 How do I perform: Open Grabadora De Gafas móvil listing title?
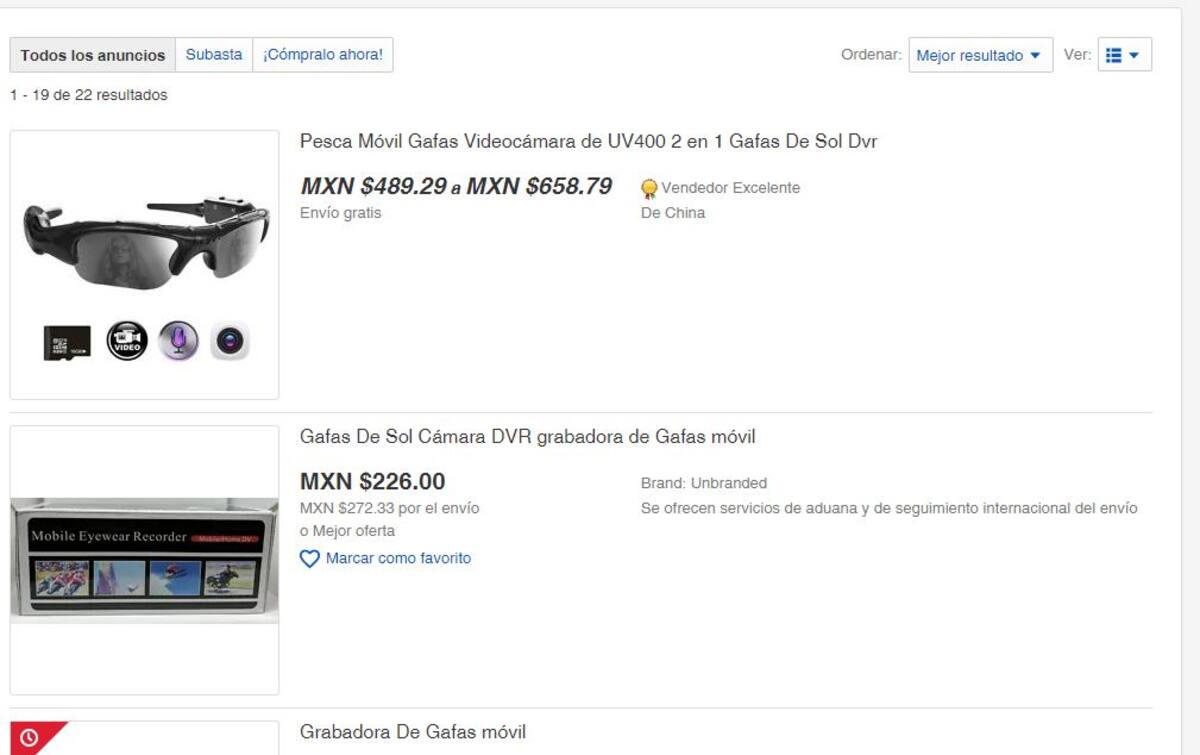pyautogui.click(x=413, y=732)
